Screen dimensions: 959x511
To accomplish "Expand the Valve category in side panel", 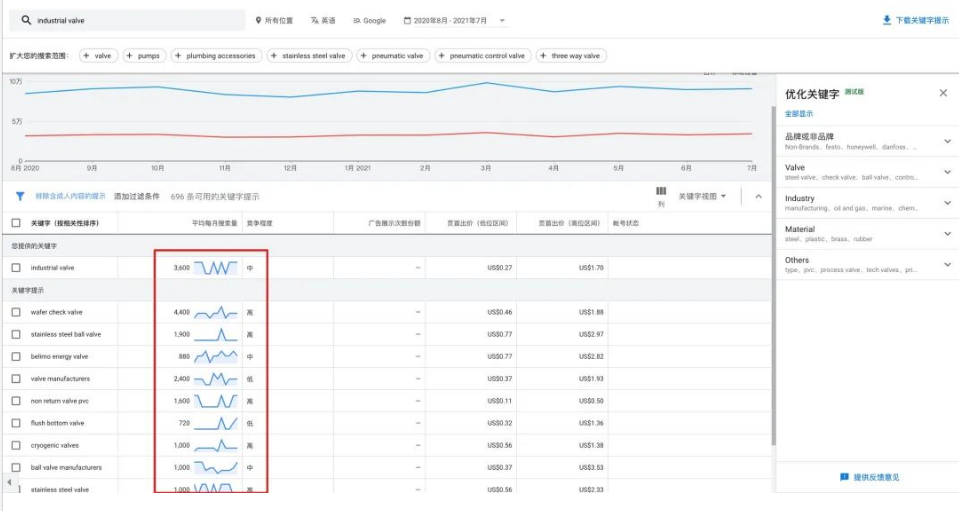I will point(947,172).
